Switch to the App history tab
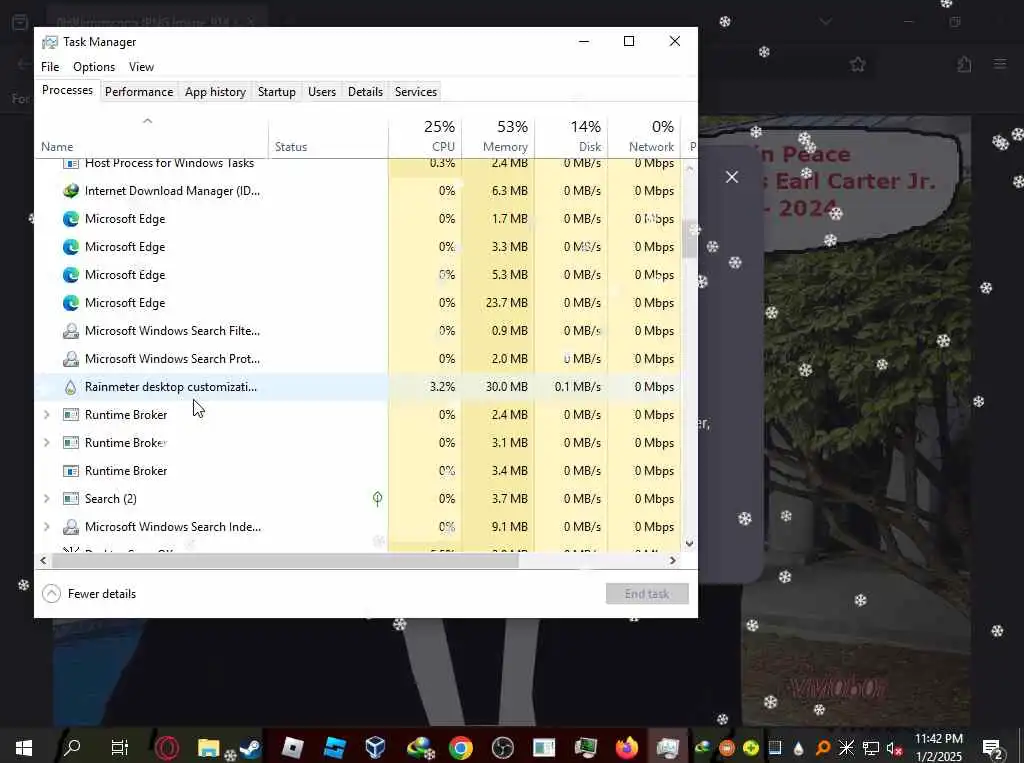This screenshot has width=1024, height=763. (216, 92)
